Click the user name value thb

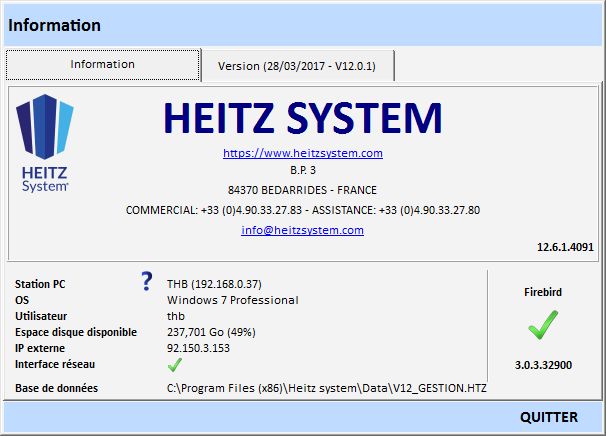click(x=176, y=316)
